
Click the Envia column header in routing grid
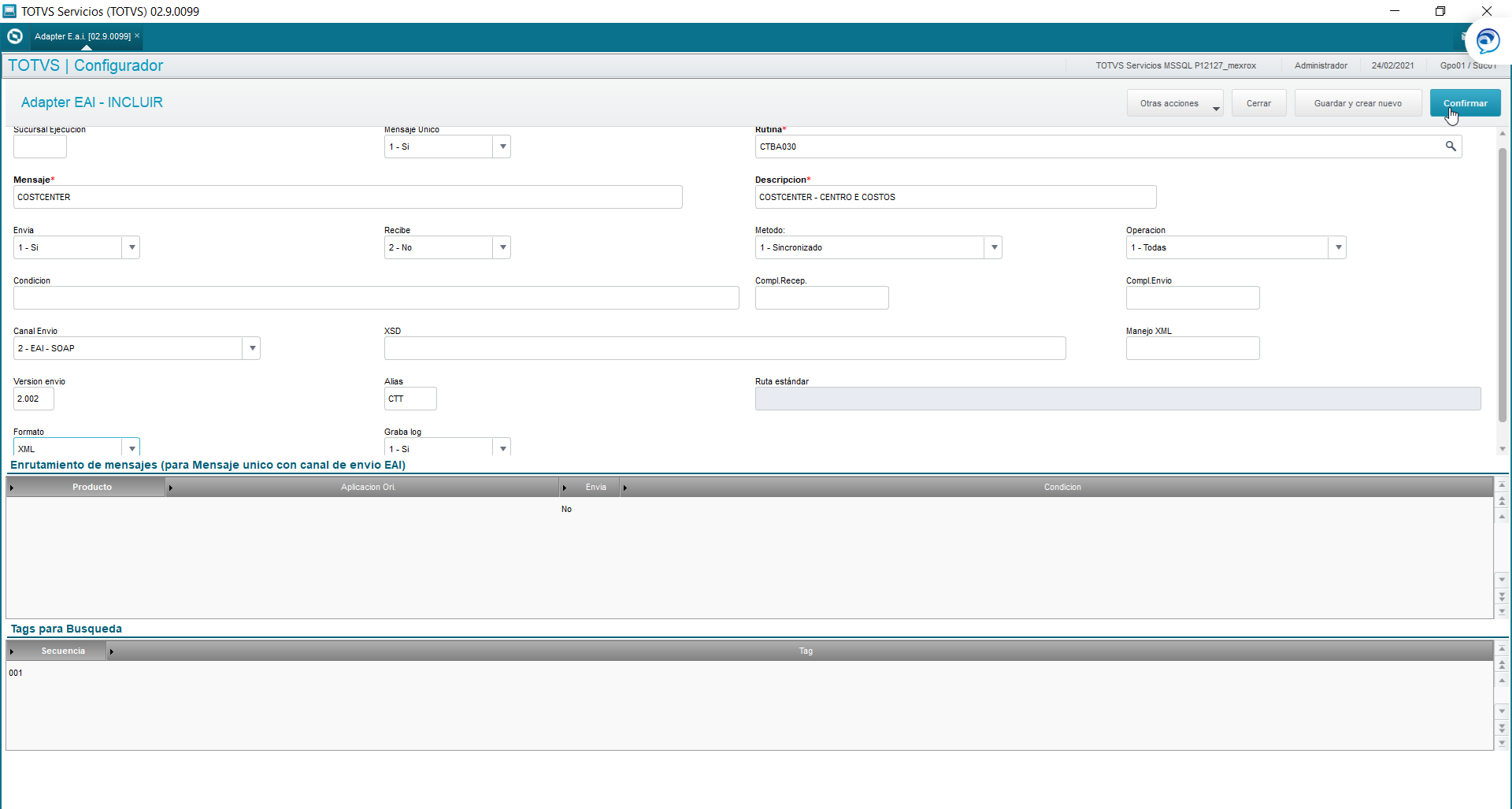pyautogui.click(x=590, y=487)
